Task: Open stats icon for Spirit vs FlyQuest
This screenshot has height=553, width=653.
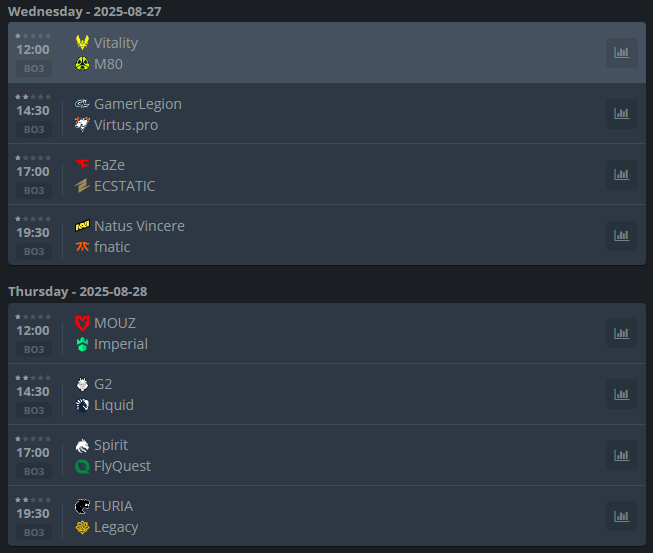Action: [x=621, y=456]
